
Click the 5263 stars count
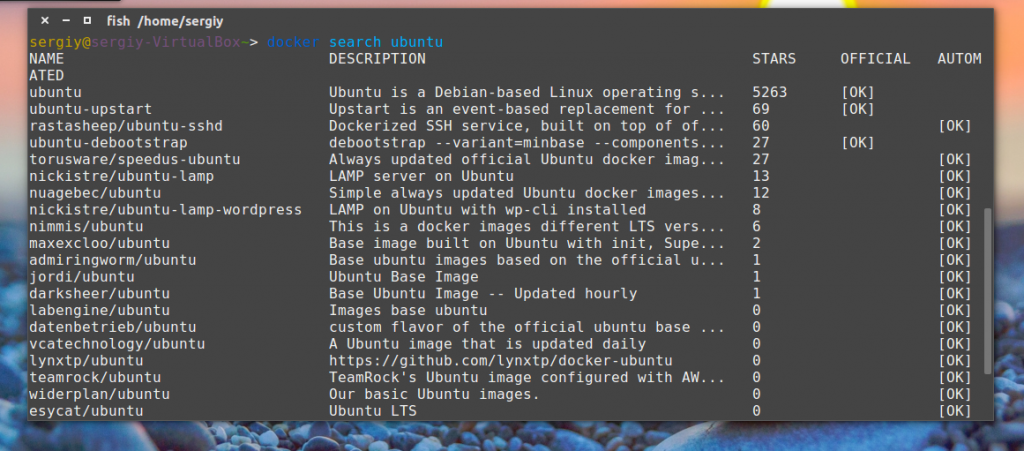[770, 92]
